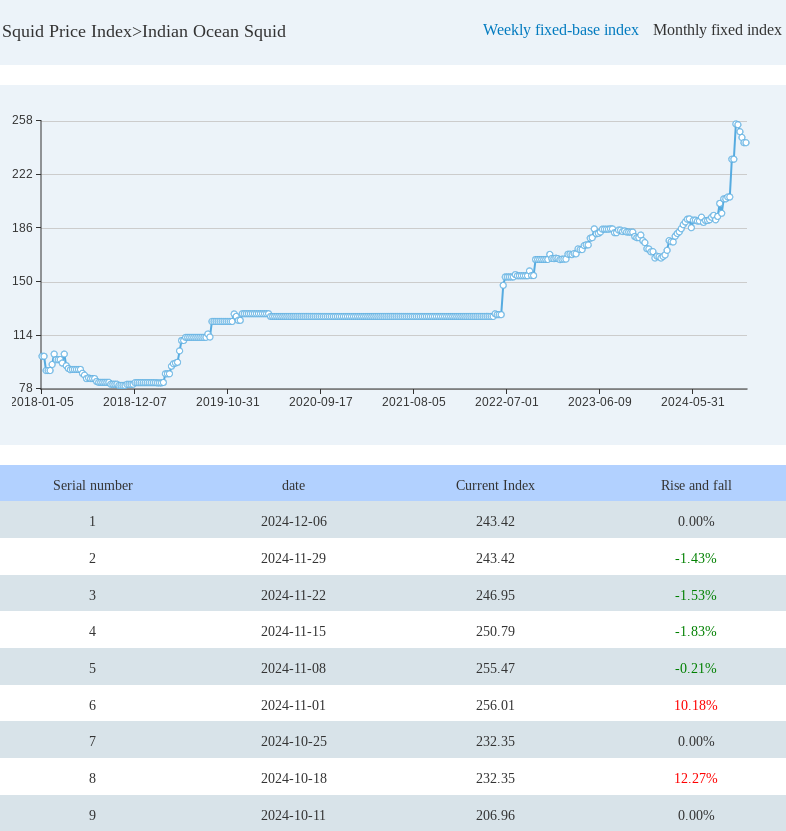Screen dimensions: 786x831
Task: Select the Rise and fall column header
Action: pyautogui.click(x=696, y=485)
